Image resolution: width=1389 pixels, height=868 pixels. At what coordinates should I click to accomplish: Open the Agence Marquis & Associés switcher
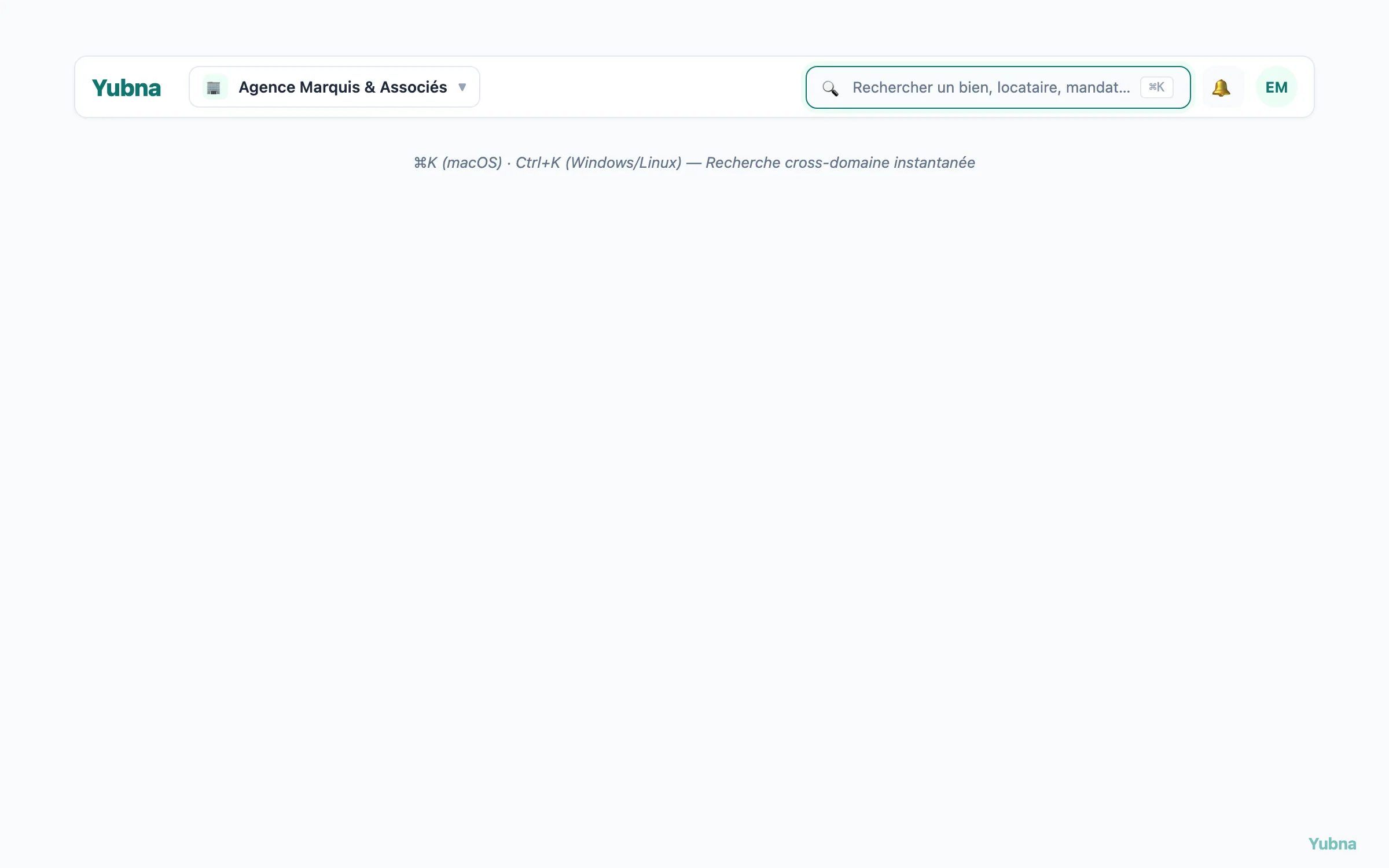pos(335,87)
